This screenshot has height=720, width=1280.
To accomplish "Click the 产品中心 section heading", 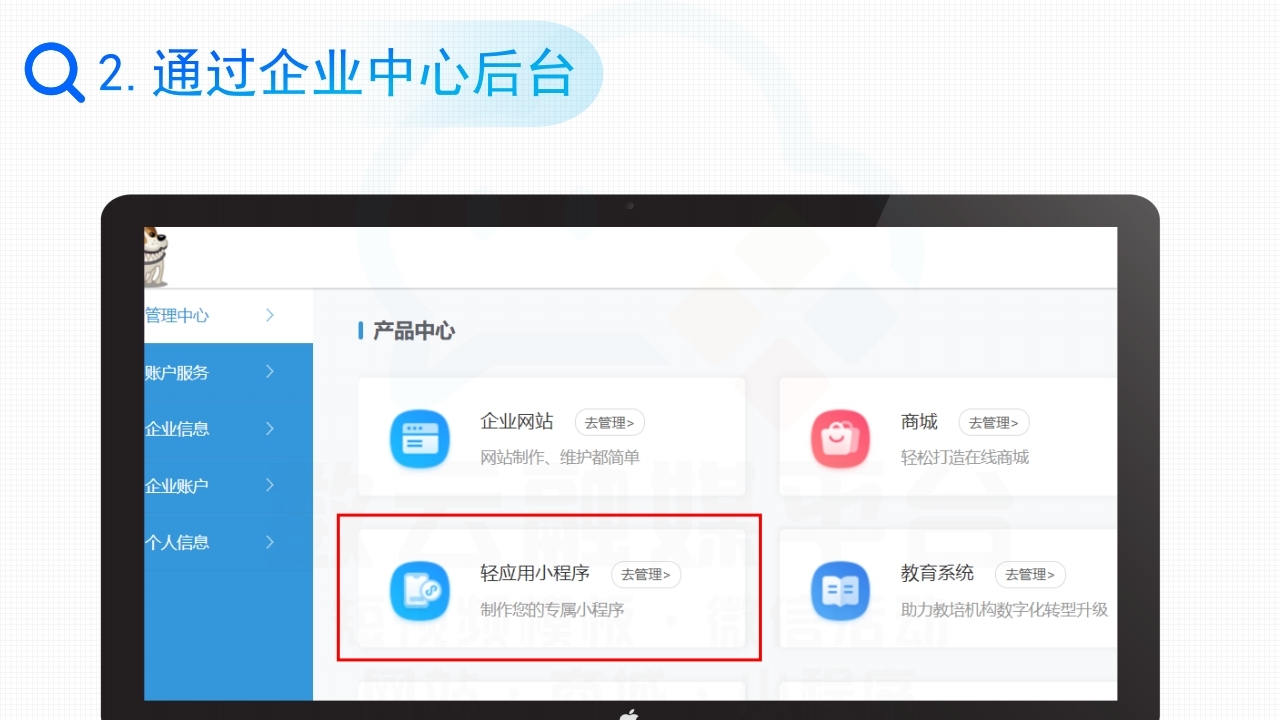I will coord(413,331).
